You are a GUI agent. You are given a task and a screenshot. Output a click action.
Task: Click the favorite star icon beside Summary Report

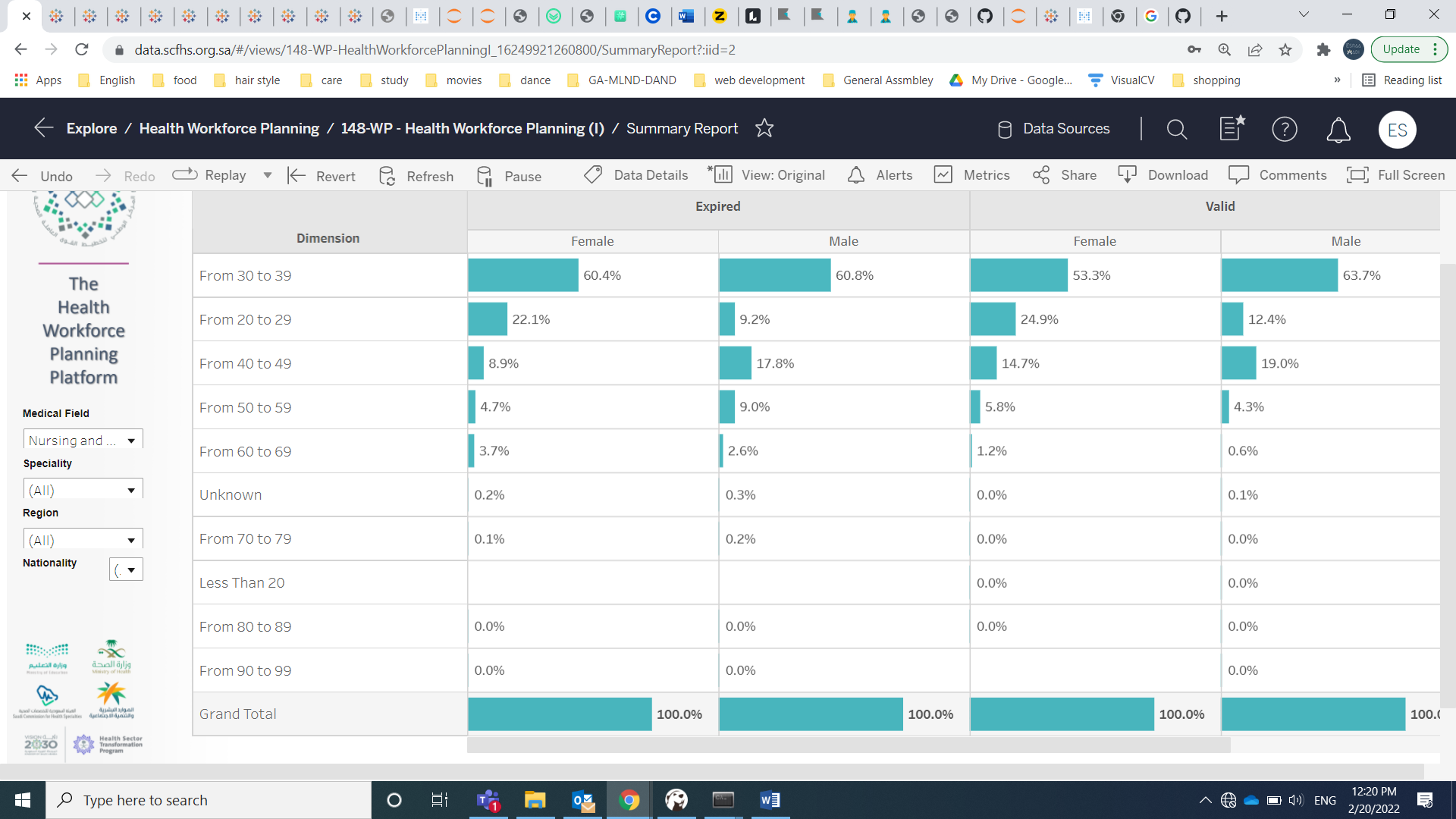point(764,128)
